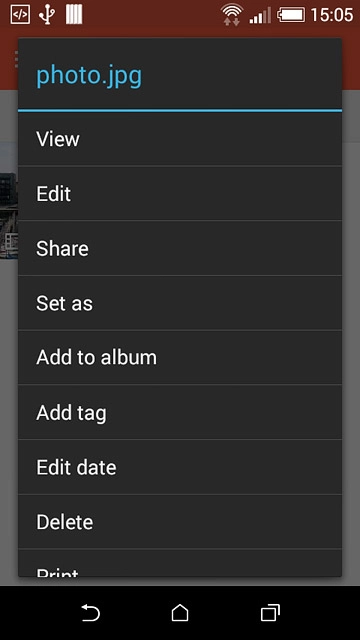Image resolution: width=360 pixels, height=640 pixels.
Task: Select the Share option
Action: click(x=180, y=248)
